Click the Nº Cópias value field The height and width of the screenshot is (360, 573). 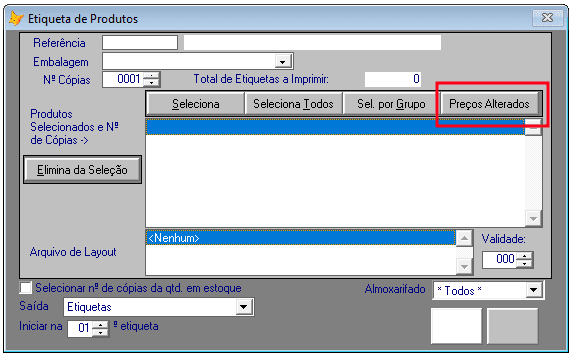click(x=124, y=79)
